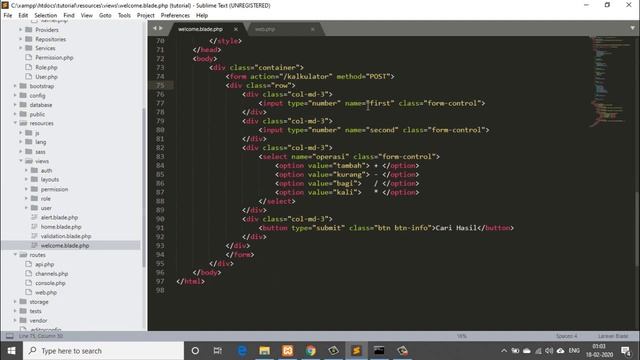
Task: Open the Tools menu
Action: (x=124, y=15)
